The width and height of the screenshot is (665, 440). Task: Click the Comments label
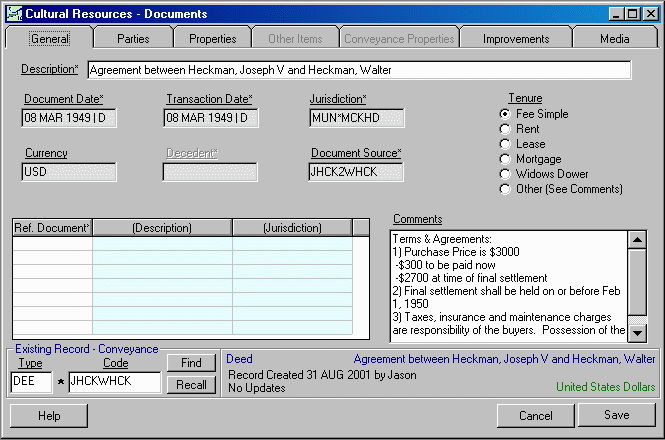(x=418, y=219)
